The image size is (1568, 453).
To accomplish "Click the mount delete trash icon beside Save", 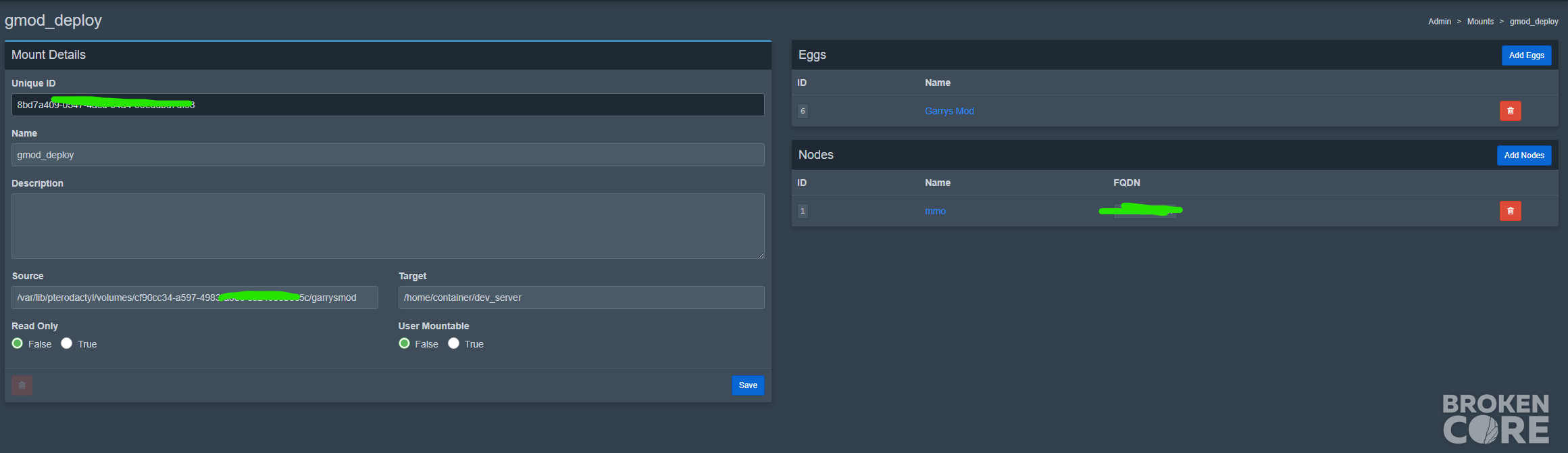I will coord(22,385).
